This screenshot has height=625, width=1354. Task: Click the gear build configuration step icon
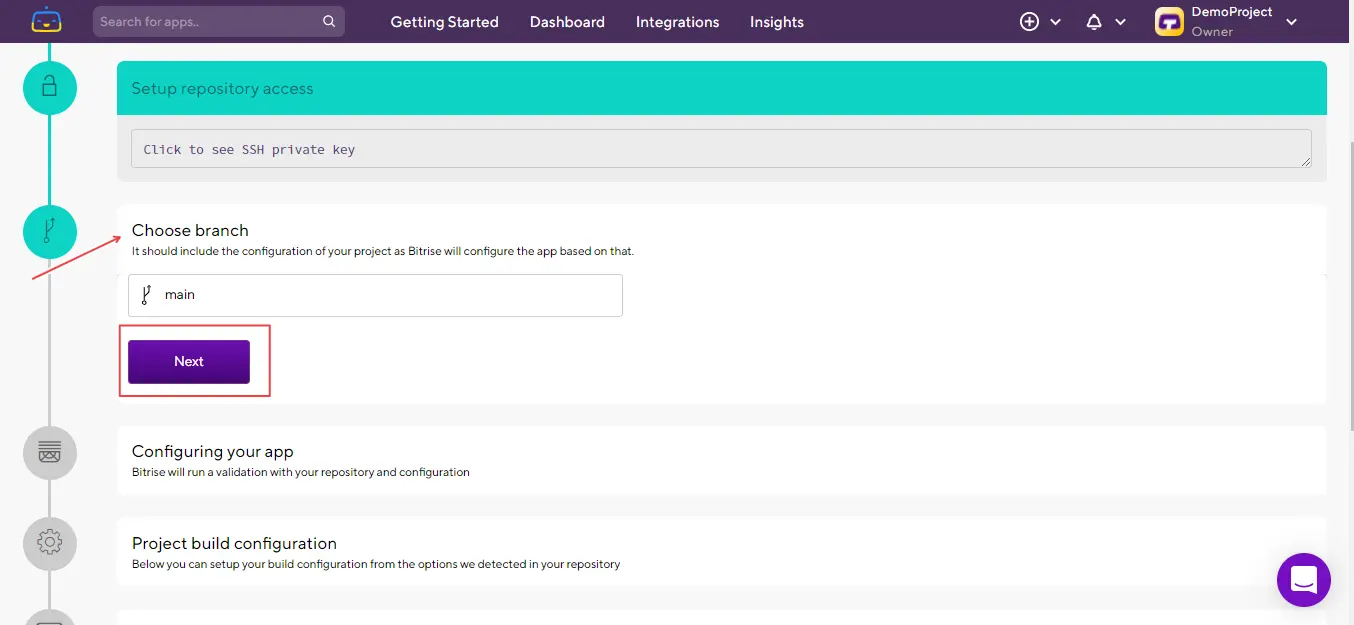tap(49, 543)
